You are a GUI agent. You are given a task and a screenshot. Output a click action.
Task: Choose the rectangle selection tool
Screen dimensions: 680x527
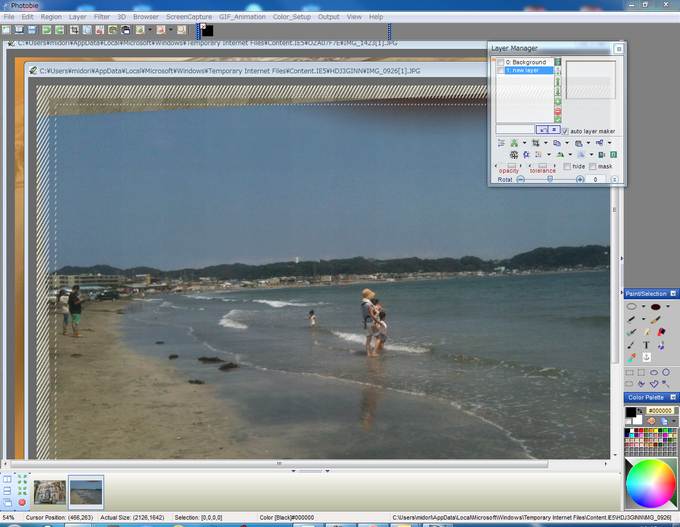pyautogui.click(x=629, y=373)
